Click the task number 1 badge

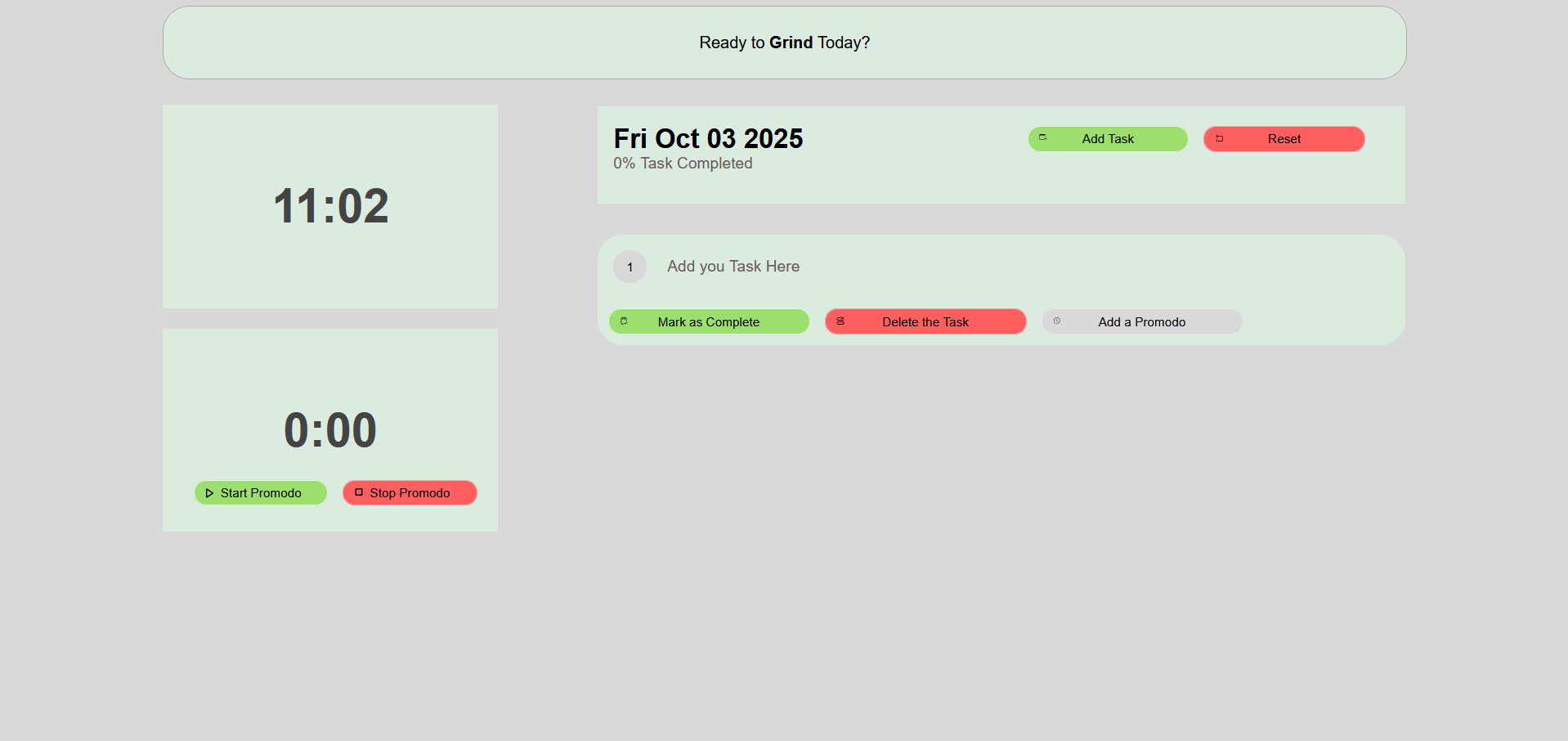coord(630,267)
